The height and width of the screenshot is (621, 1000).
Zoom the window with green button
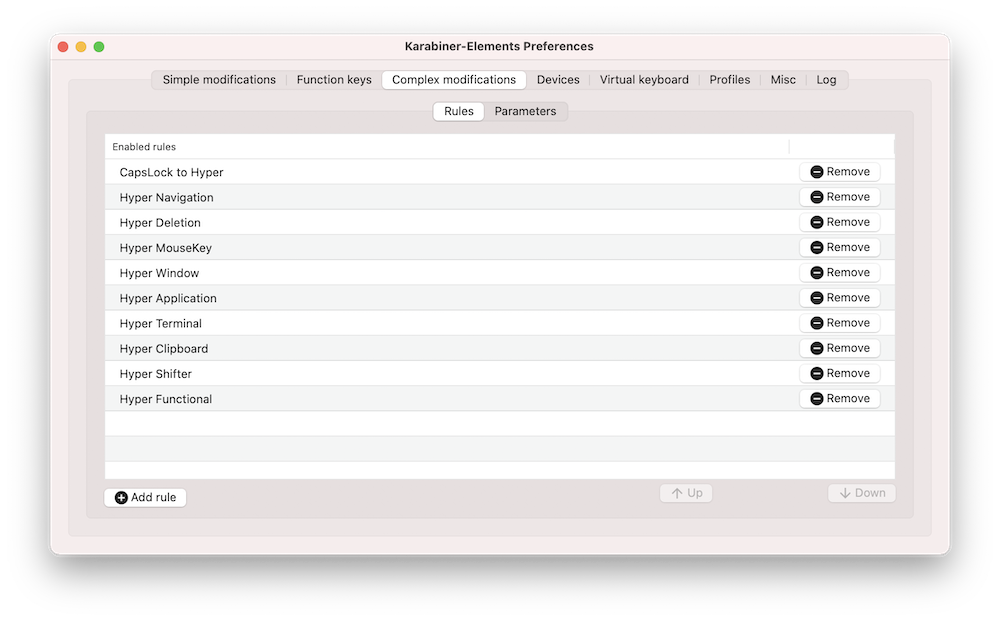coord(99,47)
